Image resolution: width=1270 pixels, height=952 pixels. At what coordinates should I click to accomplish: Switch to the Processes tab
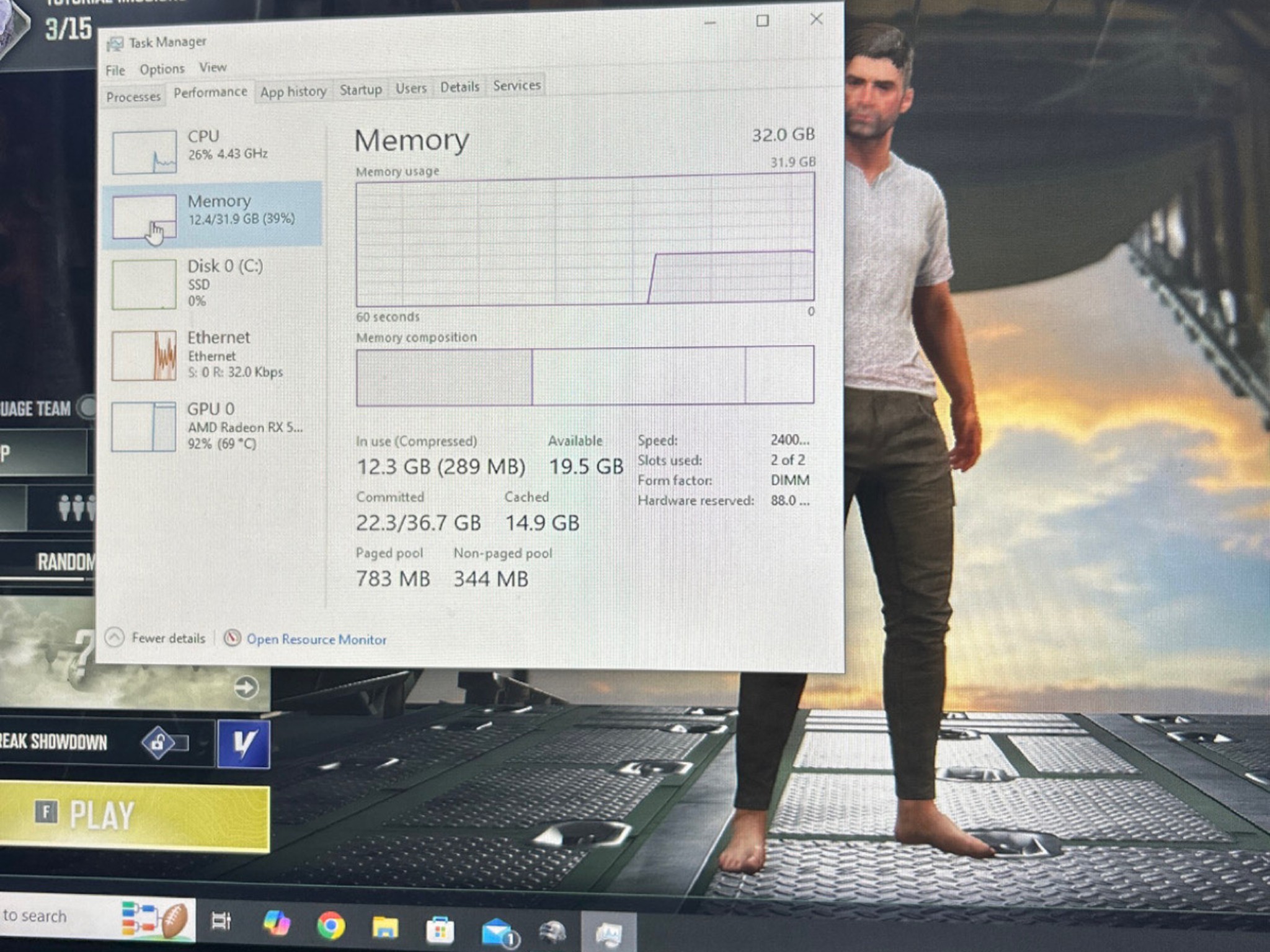coord(133,97)
